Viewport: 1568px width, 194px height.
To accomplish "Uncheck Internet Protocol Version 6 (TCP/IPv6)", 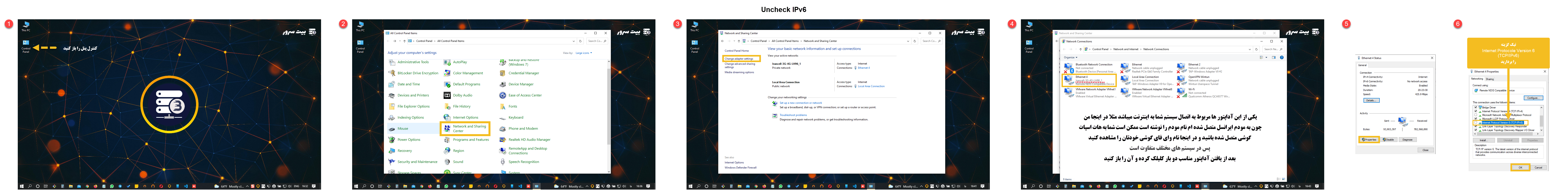I will click(x=1475, y=123).
